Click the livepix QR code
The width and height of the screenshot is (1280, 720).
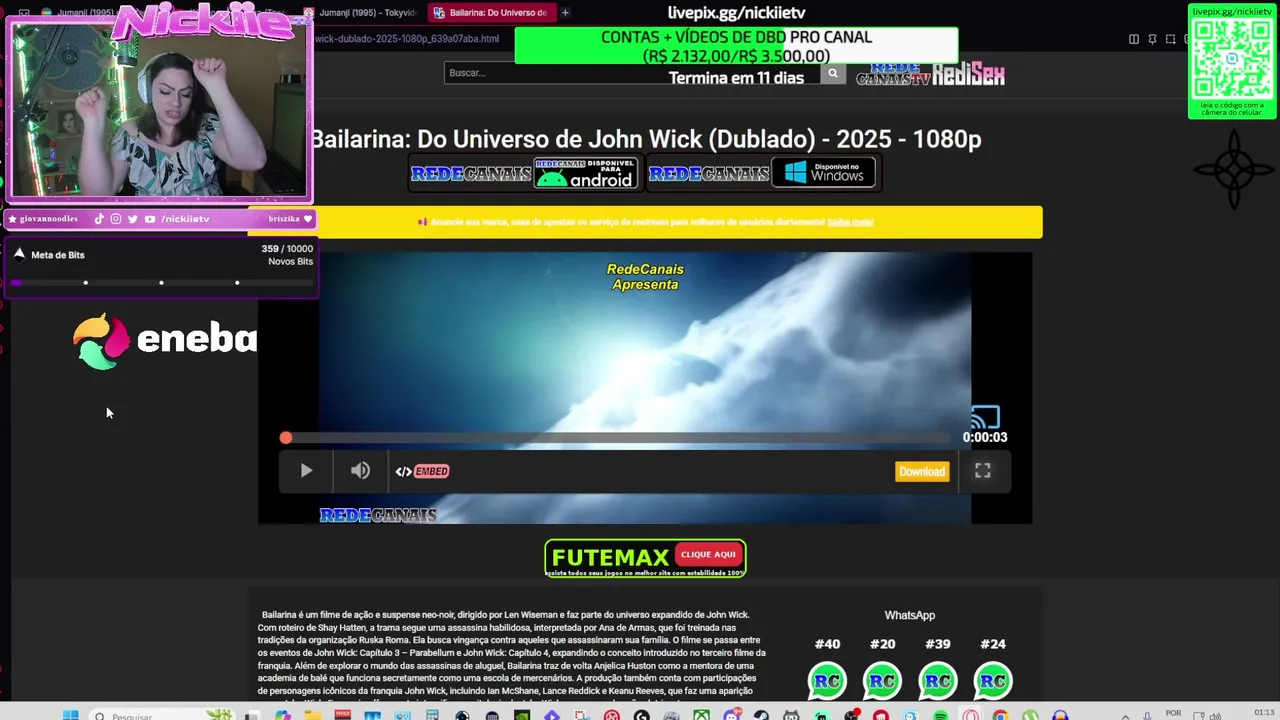(x=1232, y=58)
